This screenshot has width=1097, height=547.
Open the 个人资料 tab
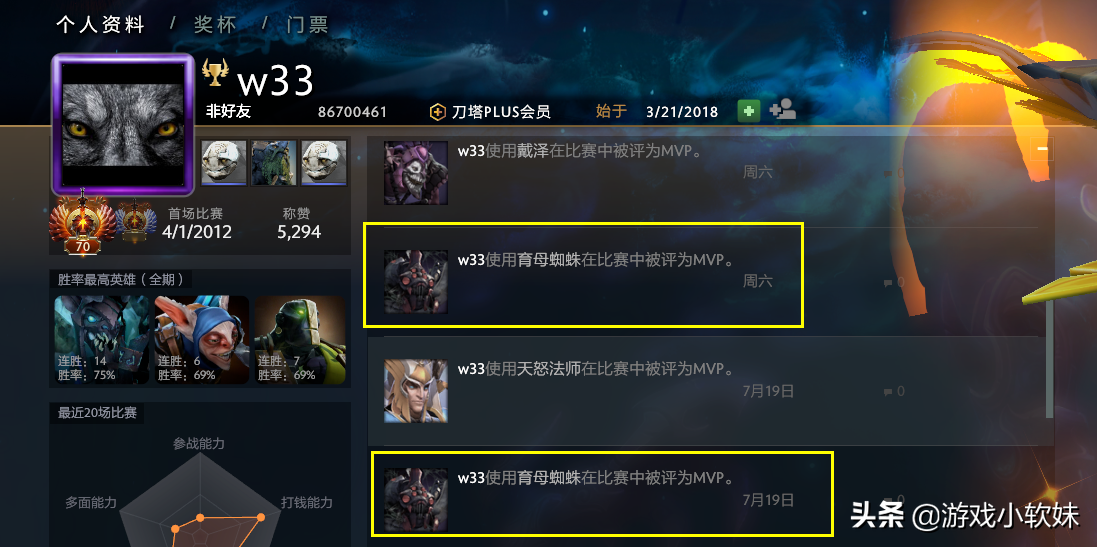tap(101, 25)
